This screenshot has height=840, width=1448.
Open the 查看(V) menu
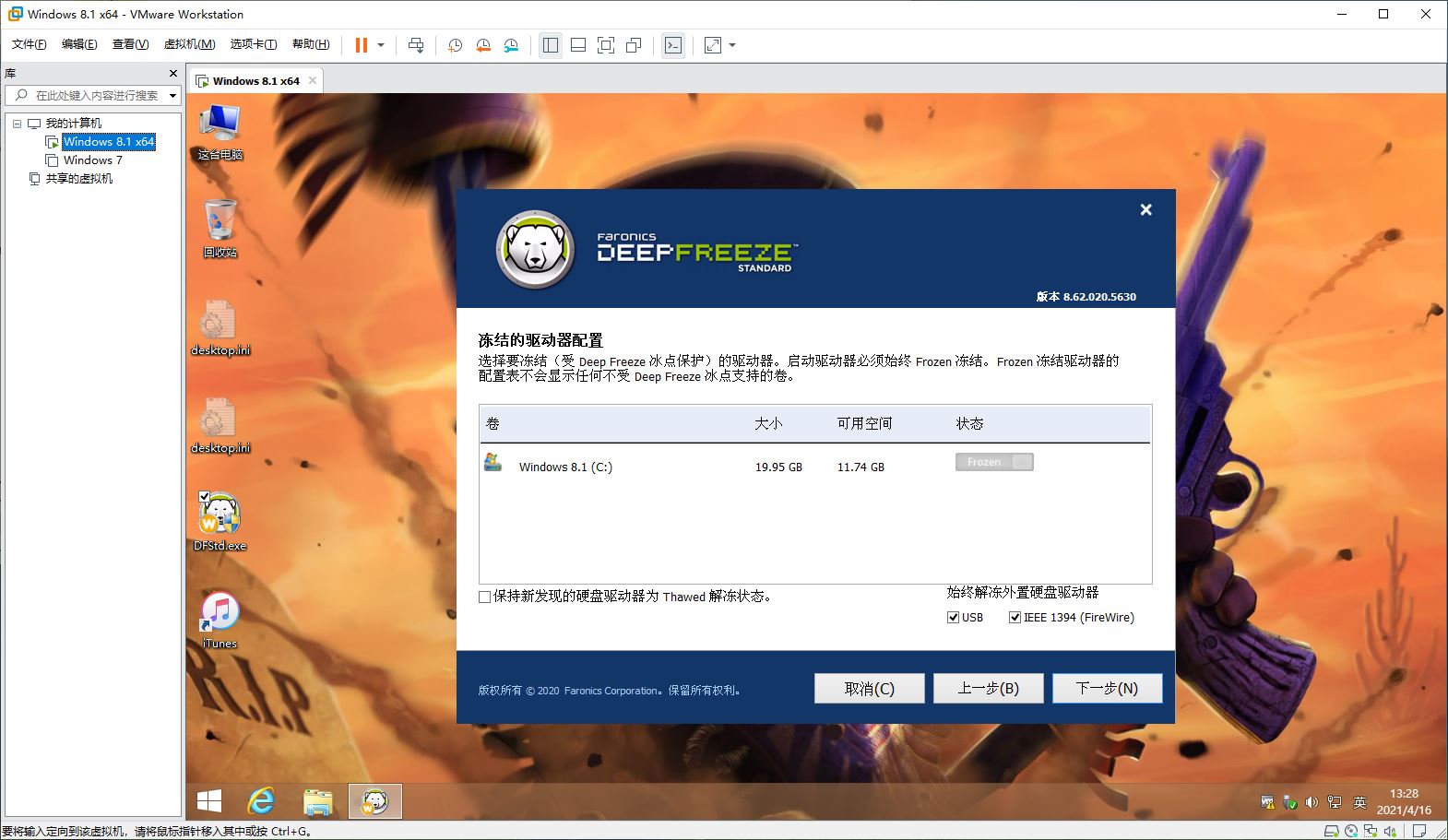point(130,44)
